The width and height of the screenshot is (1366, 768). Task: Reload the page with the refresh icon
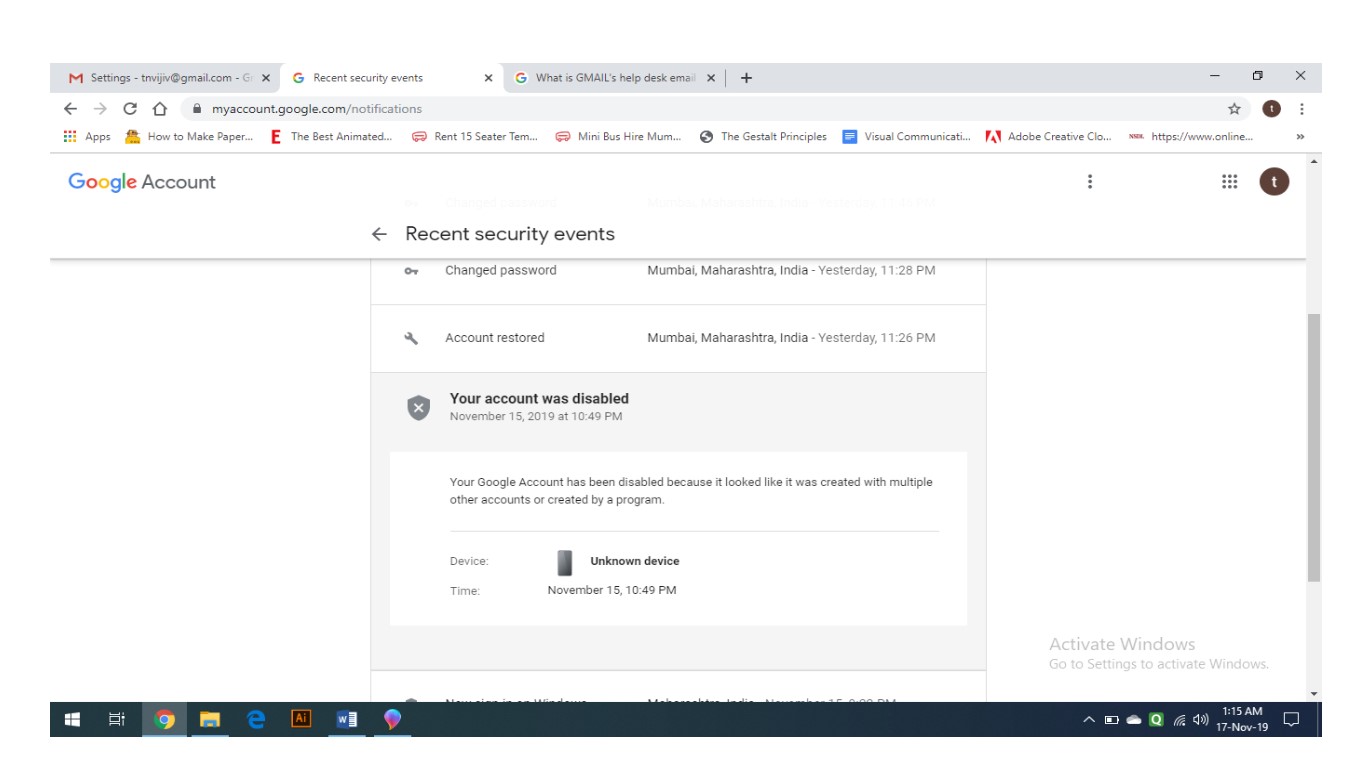(130, 108)
